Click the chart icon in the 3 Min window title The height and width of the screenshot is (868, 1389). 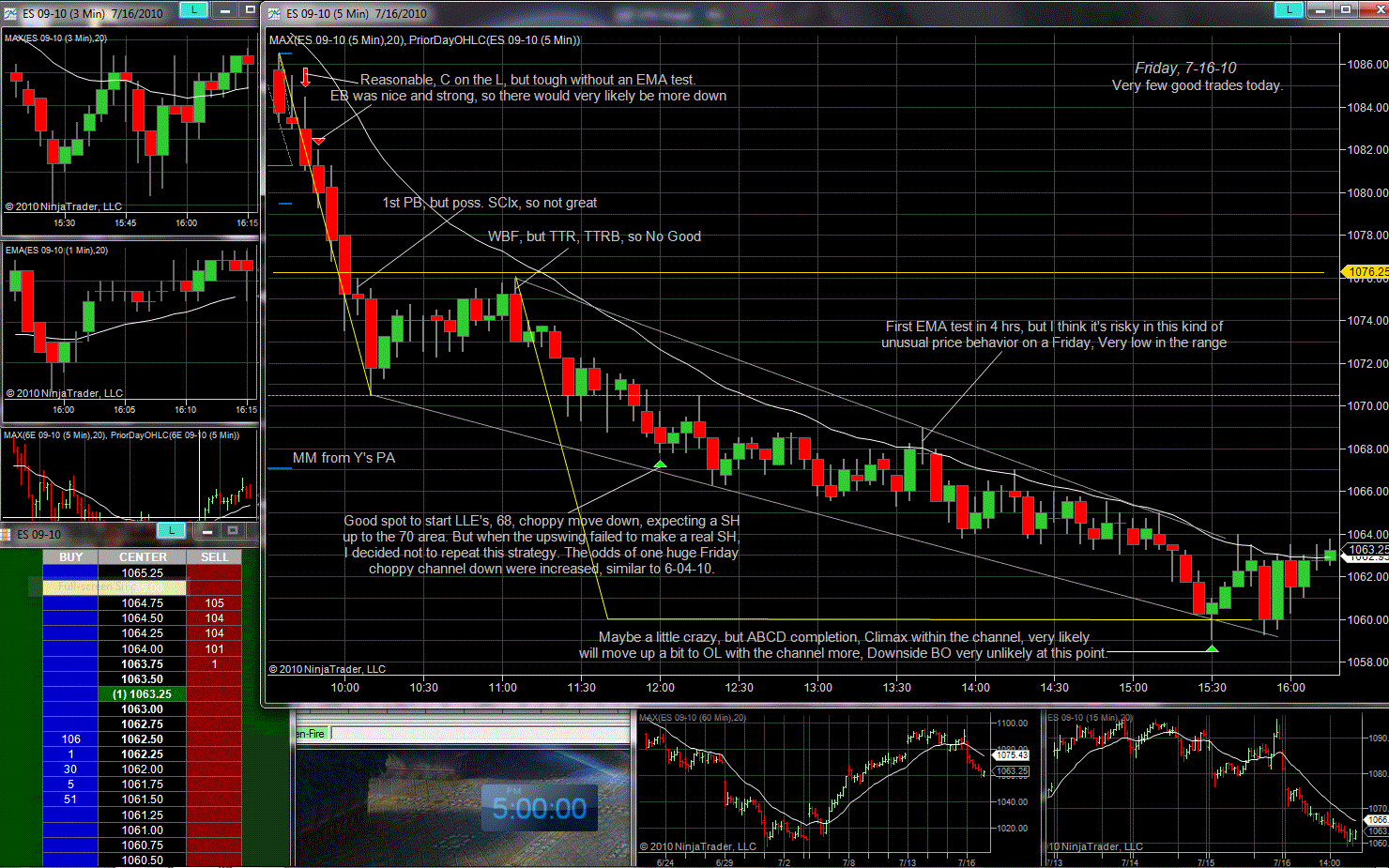[10, 13]
